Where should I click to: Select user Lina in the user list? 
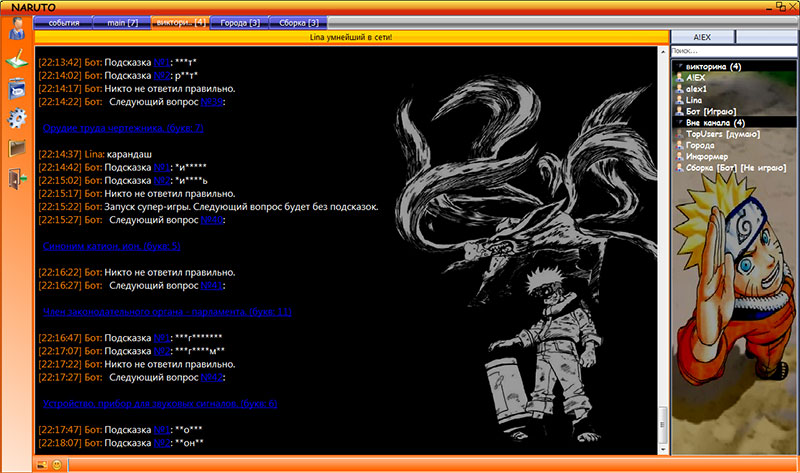coord(695,100)
